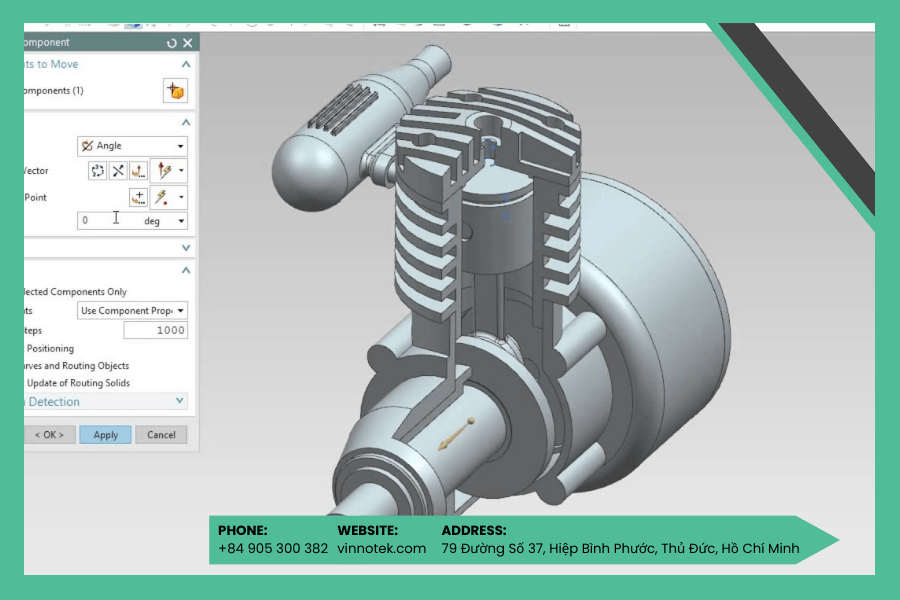The width and height of the screenshot is (900, 600).
Task: Click the inferred vector arrow icon
Action: [x=165, y=171]
